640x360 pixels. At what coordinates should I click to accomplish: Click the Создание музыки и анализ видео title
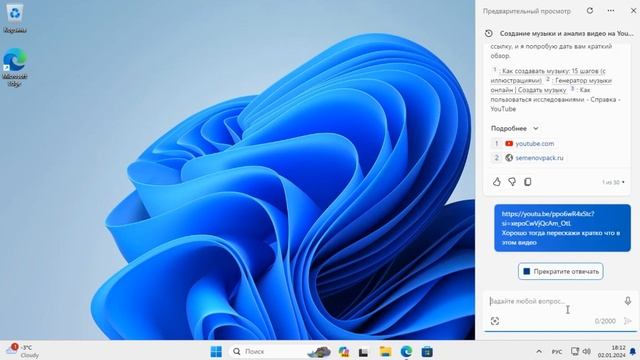tap(567, 33)
